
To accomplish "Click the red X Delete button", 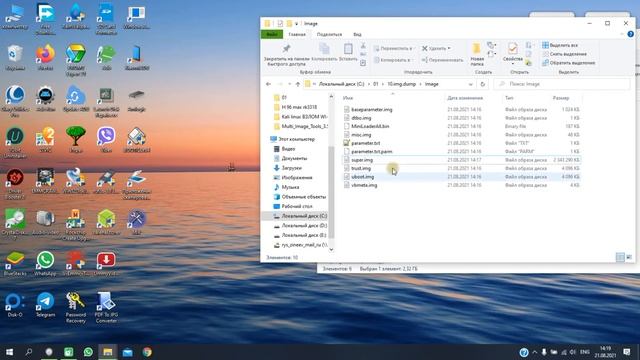I will pyautogui.click(x=436, y=48).
